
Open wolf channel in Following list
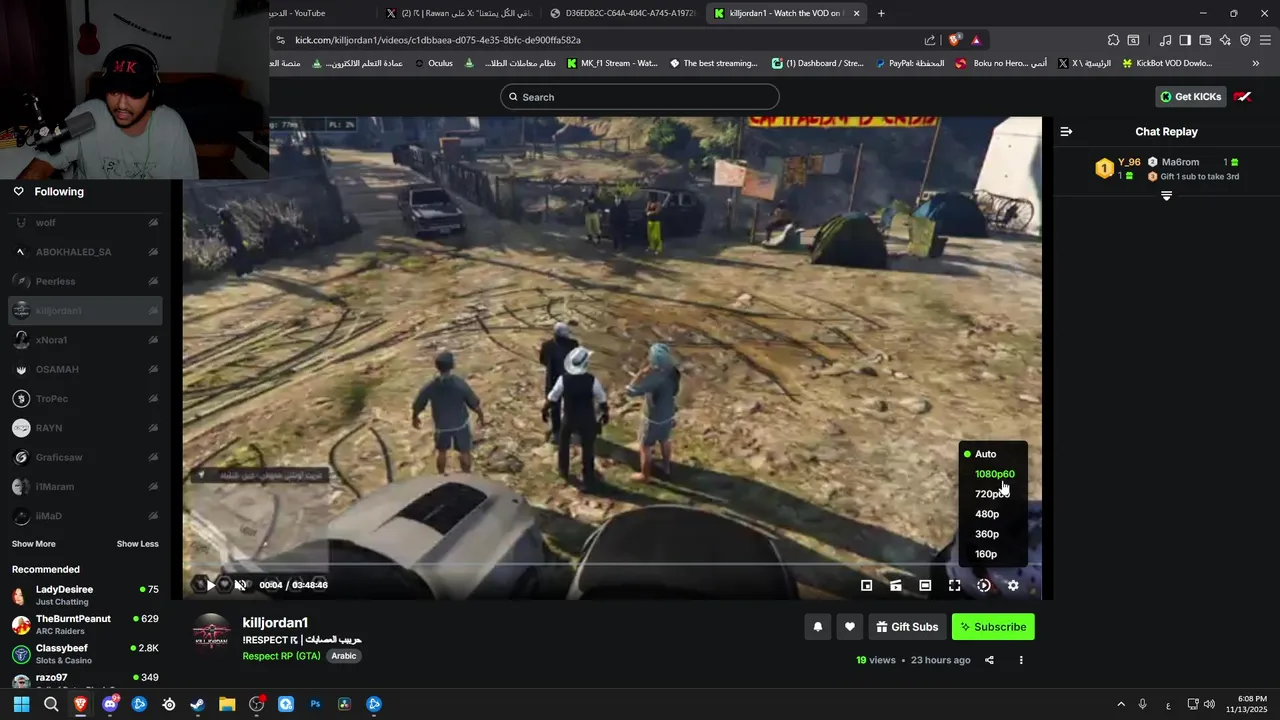(x=85, y=223)
